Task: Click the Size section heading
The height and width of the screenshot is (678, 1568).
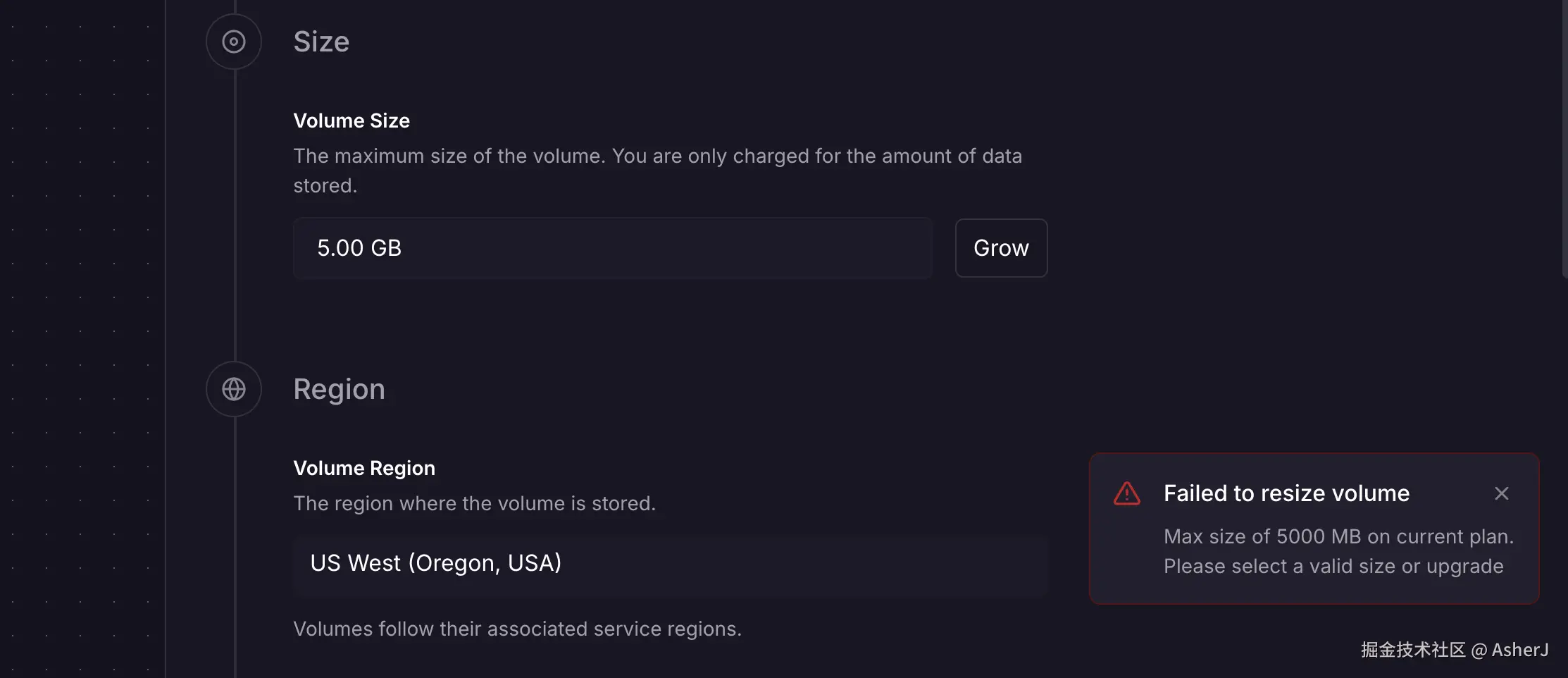Action: pyautogui.click(x=321, y=42)
